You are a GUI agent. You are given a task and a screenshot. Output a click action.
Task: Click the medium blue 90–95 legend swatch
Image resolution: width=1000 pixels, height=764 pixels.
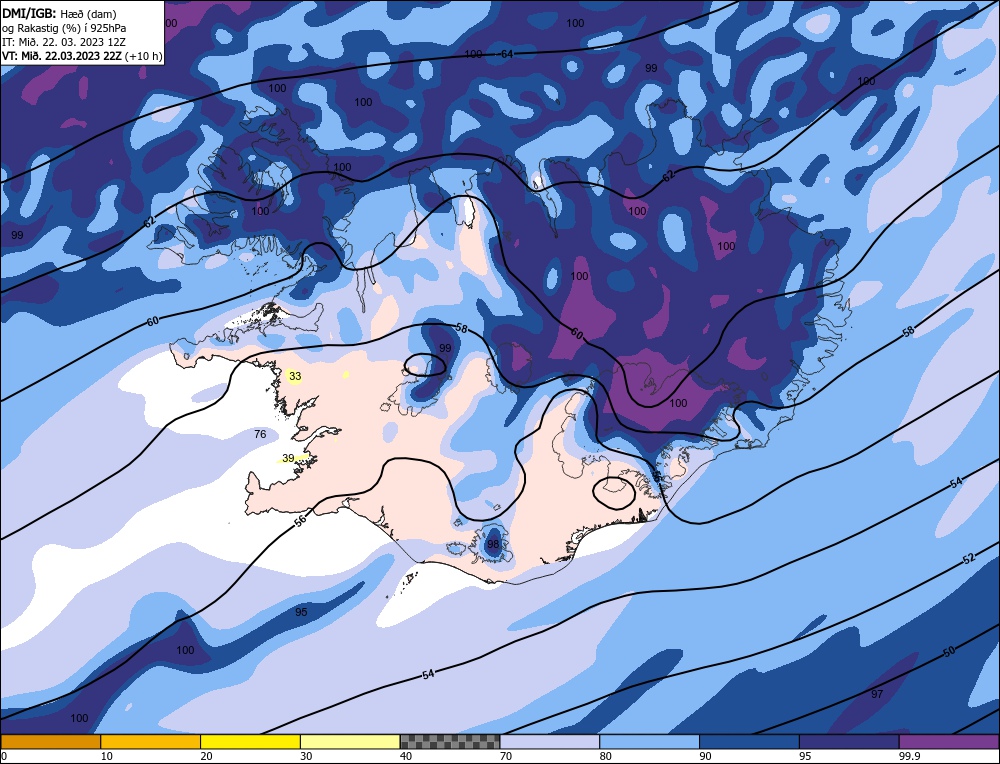point(749,741)
